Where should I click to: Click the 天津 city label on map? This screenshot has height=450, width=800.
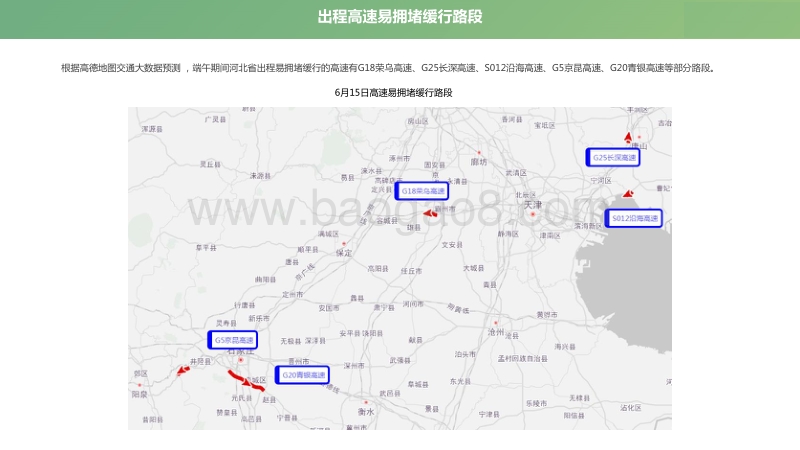533,205
